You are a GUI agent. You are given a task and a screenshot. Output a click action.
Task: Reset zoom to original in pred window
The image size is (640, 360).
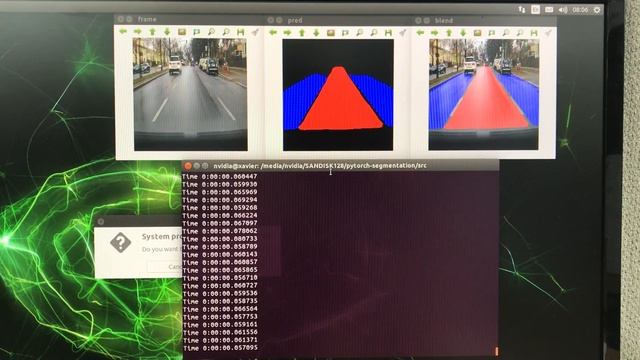(331, 32)
